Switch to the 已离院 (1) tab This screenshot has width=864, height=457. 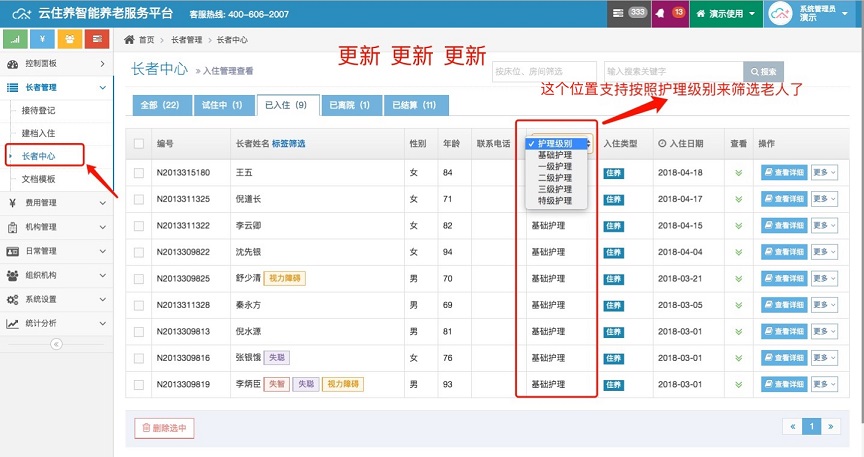pos(349,105)
